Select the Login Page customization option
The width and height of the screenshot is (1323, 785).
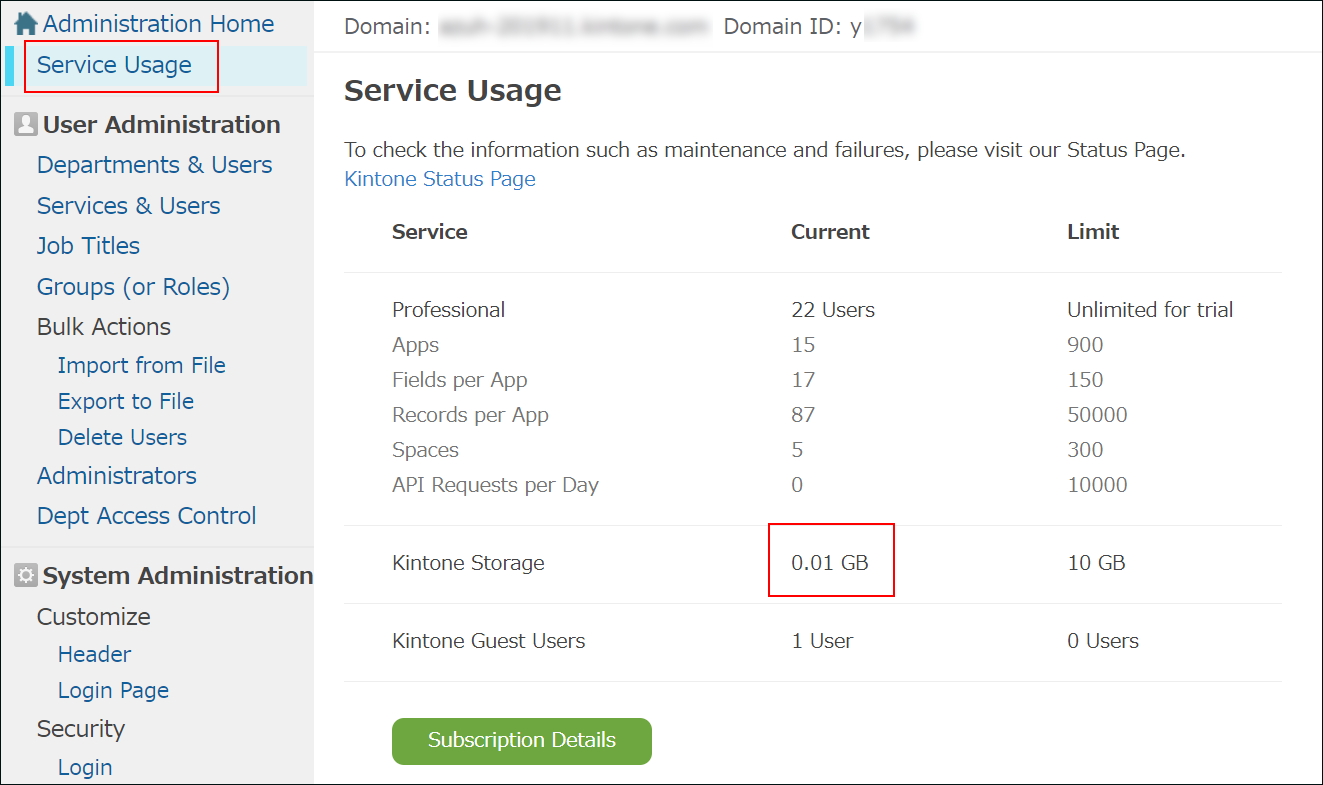(x=113, y=690)
